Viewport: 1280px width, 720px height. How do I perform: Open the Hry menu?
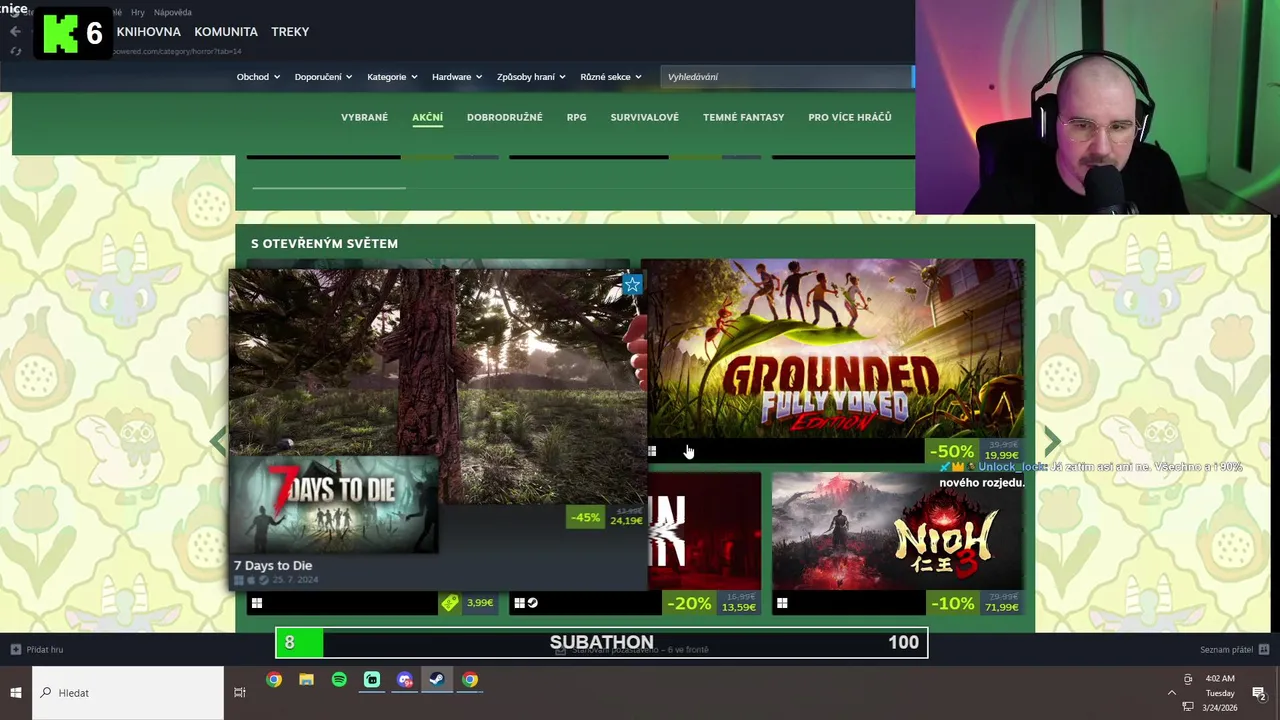coord(138,12)
